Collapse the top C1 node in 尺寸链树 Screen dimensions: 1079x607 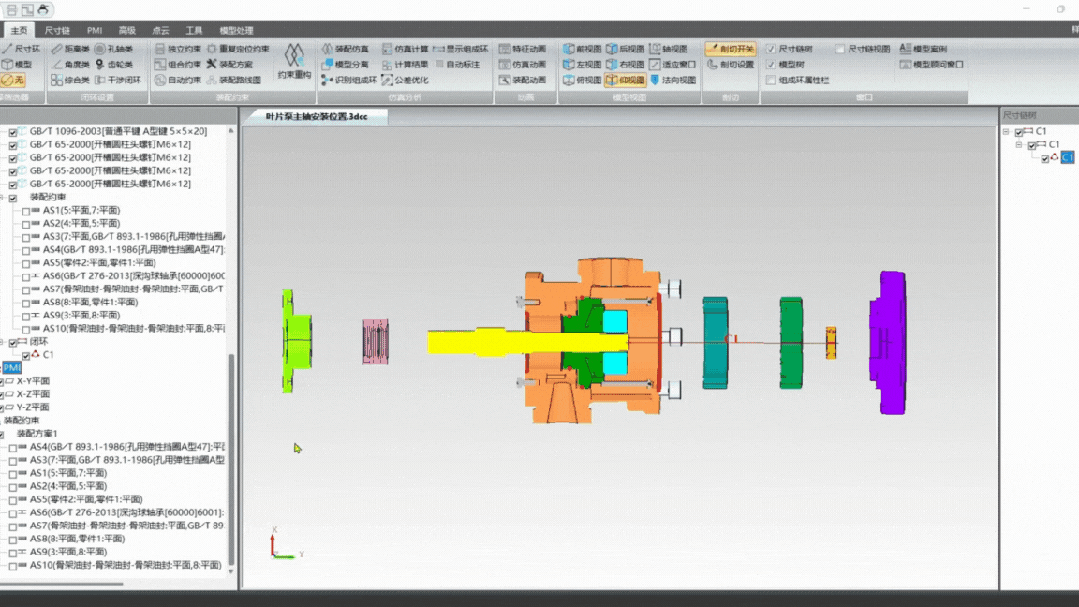click(x=1006, y=131)
